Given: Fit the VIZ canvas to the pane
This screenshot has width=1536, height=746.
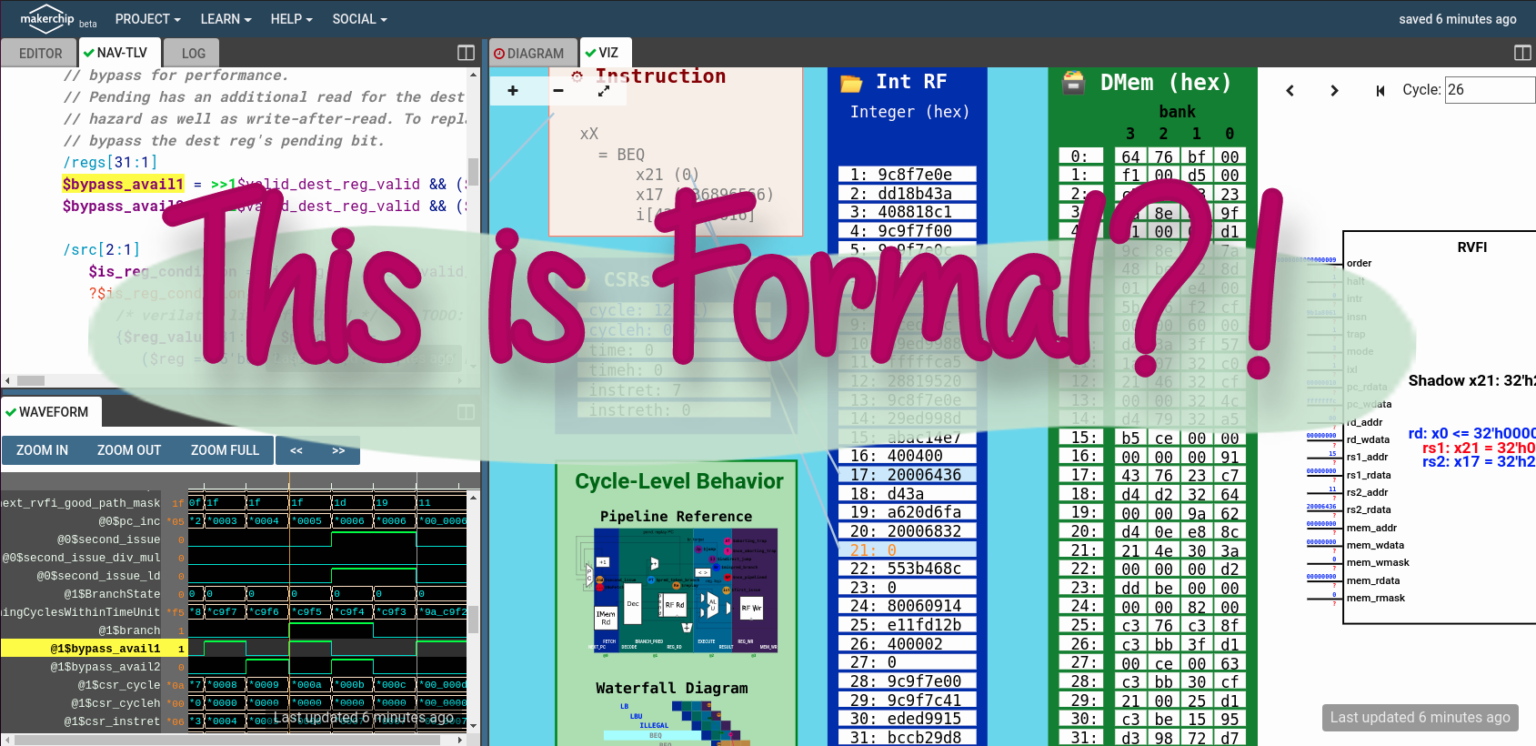Looking at the screenshot, I should click(603, 91).
